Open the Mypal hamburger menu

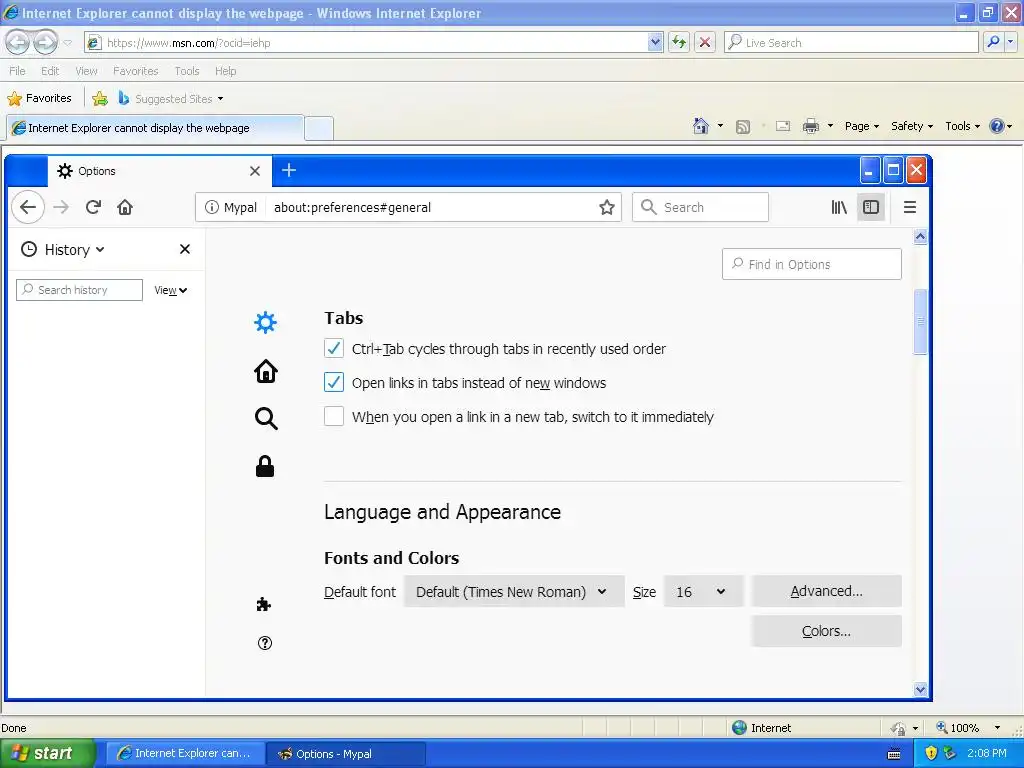[x=910, y=207]
